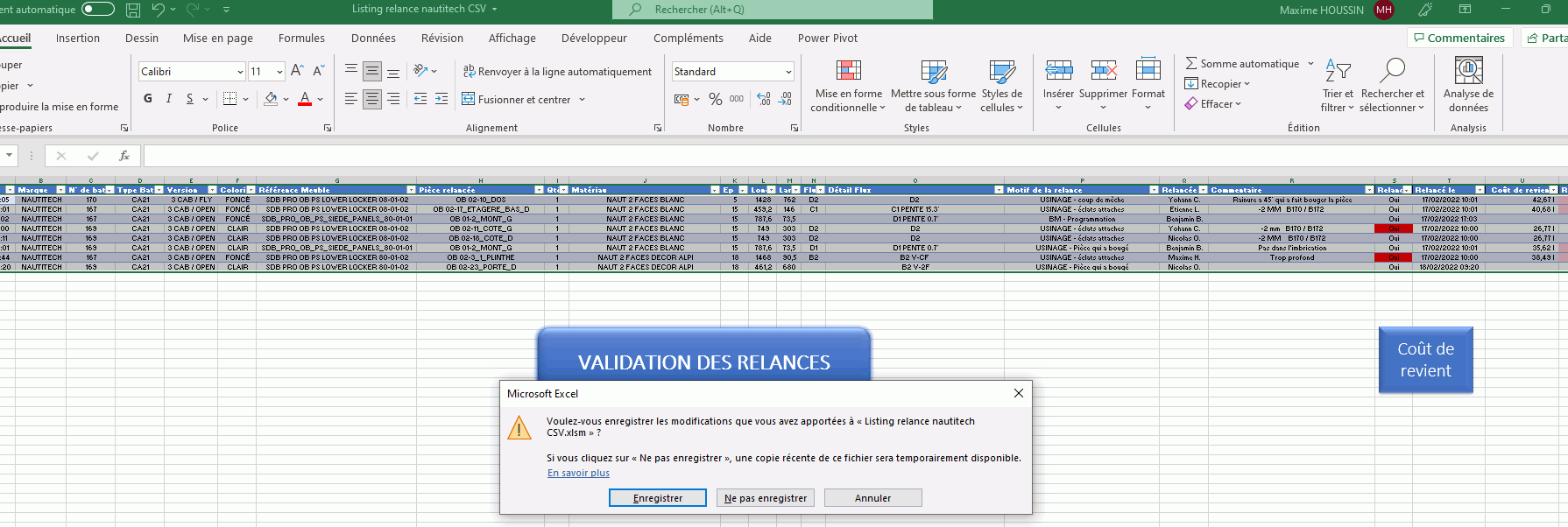Click the insert function fx icon

point(124,156)
